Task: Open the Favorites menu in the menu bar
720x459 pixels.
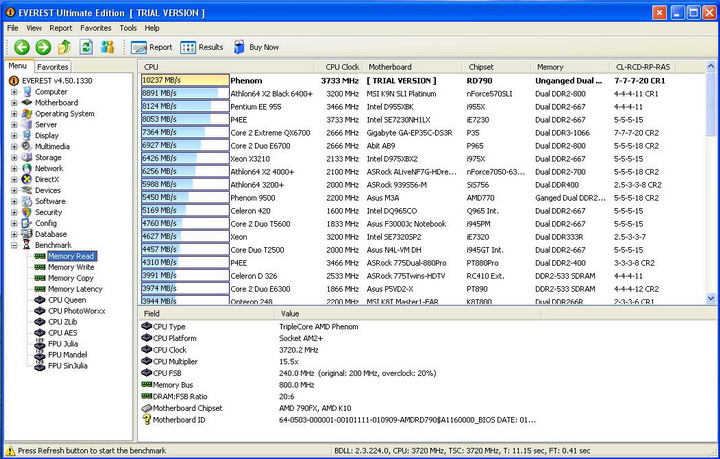Action: (x=96, y=28)
